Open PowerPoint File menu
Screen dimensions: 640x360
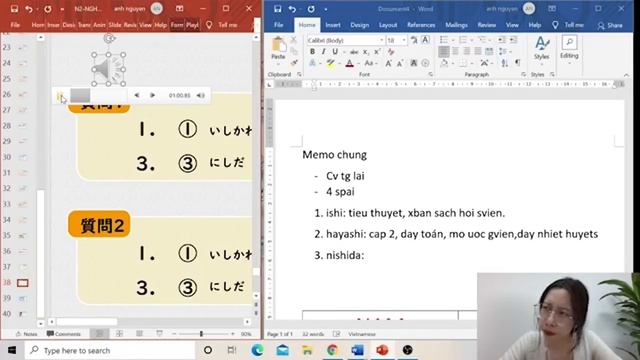[x=15, y=25]
